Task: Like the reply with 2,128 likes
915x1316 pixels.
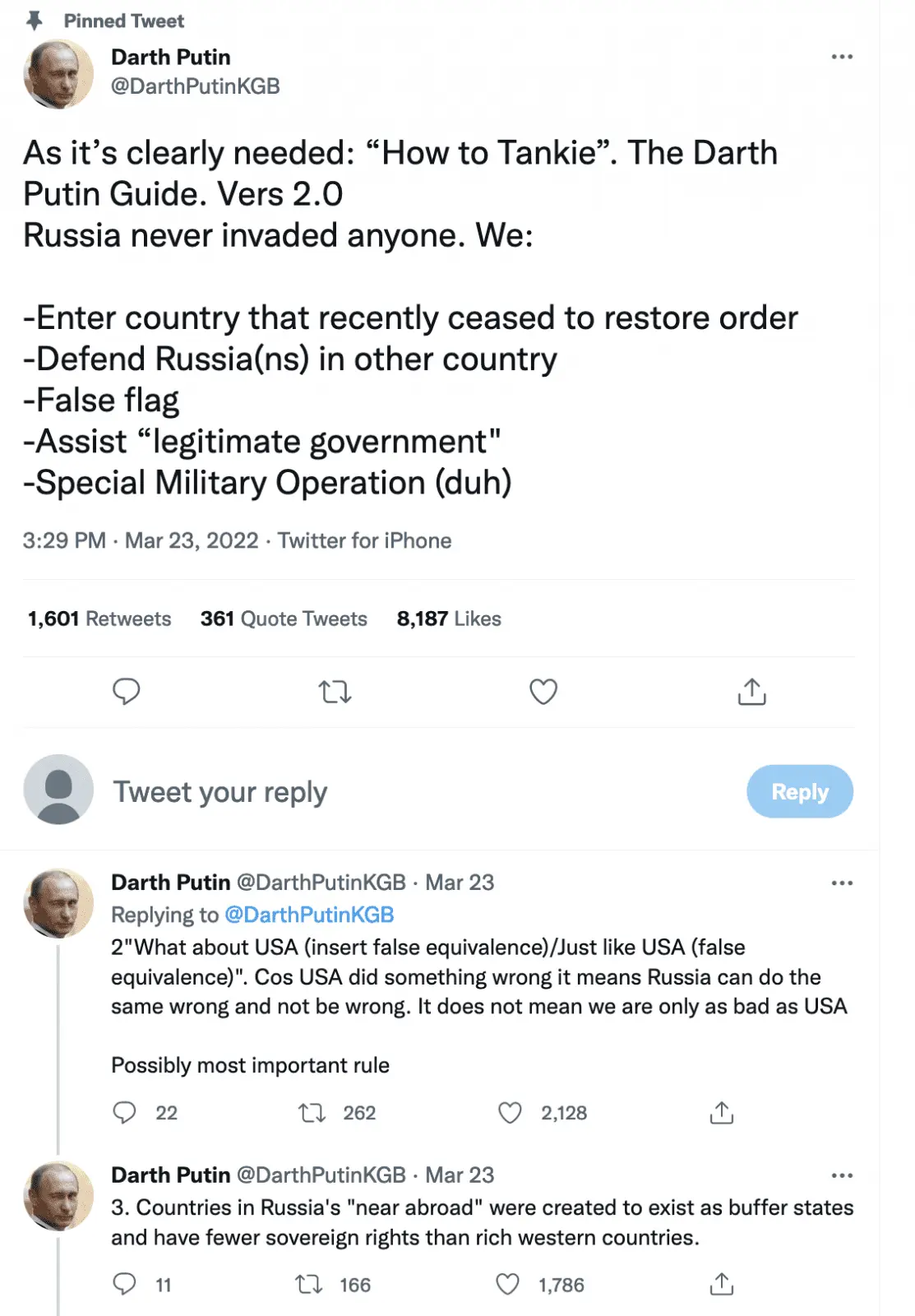Action: [511, 1113]
